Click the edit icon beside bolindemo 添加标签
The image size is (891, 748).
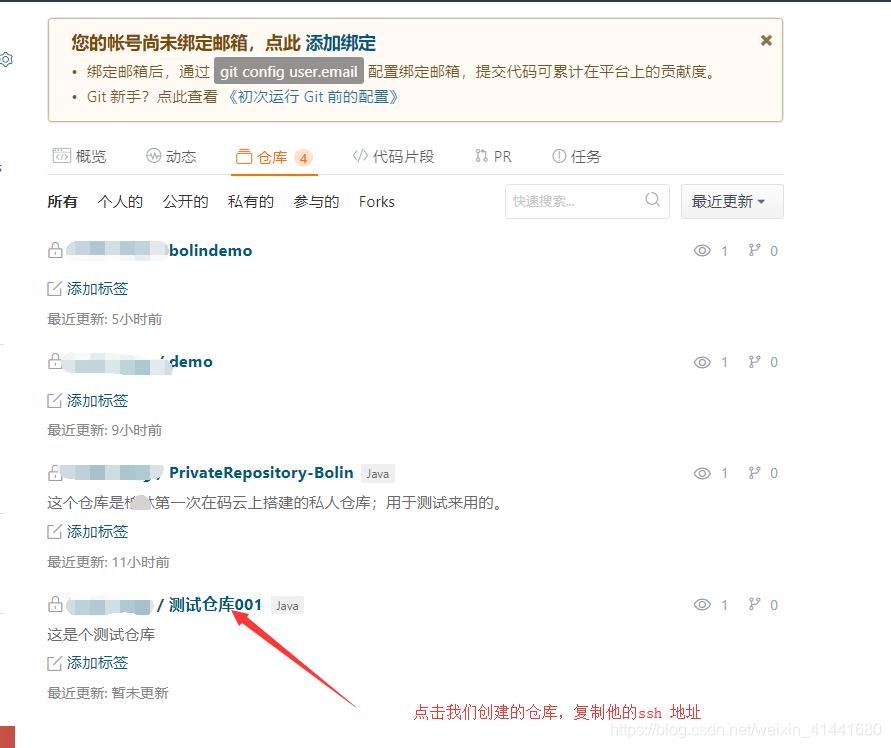click(x=55, y=289)
